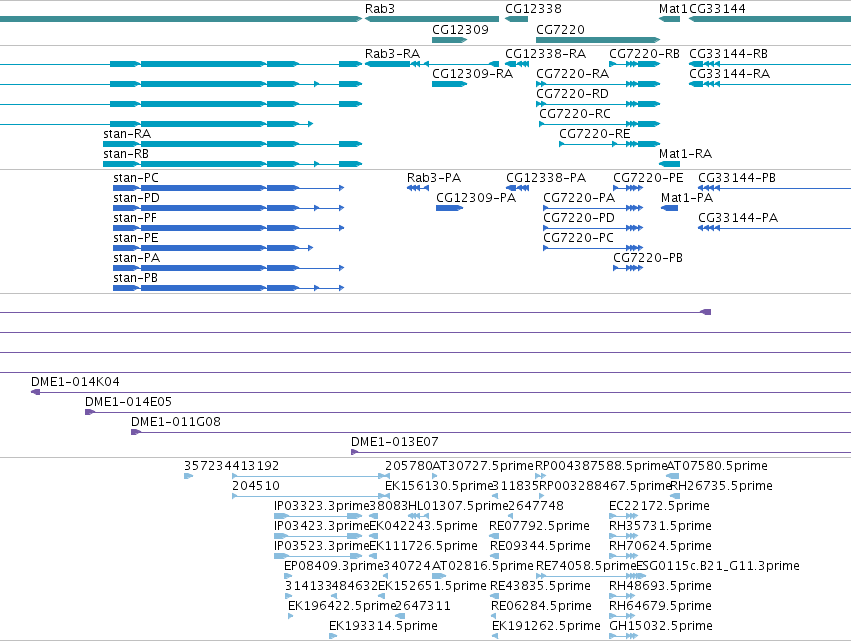Screen dimensions: 851x641
Task: Click protein stan-PF
Action: [x=135, y=218]
